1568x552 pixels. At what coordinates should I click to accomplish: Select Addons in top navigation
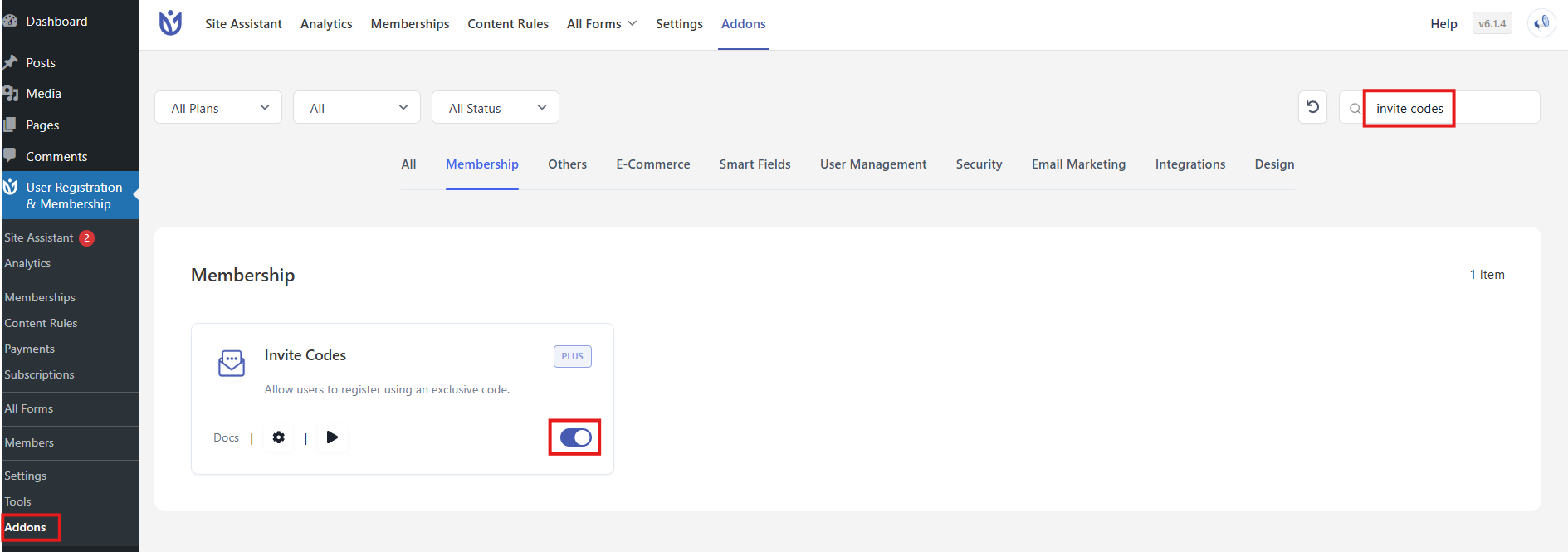click(x=744, y=24)
